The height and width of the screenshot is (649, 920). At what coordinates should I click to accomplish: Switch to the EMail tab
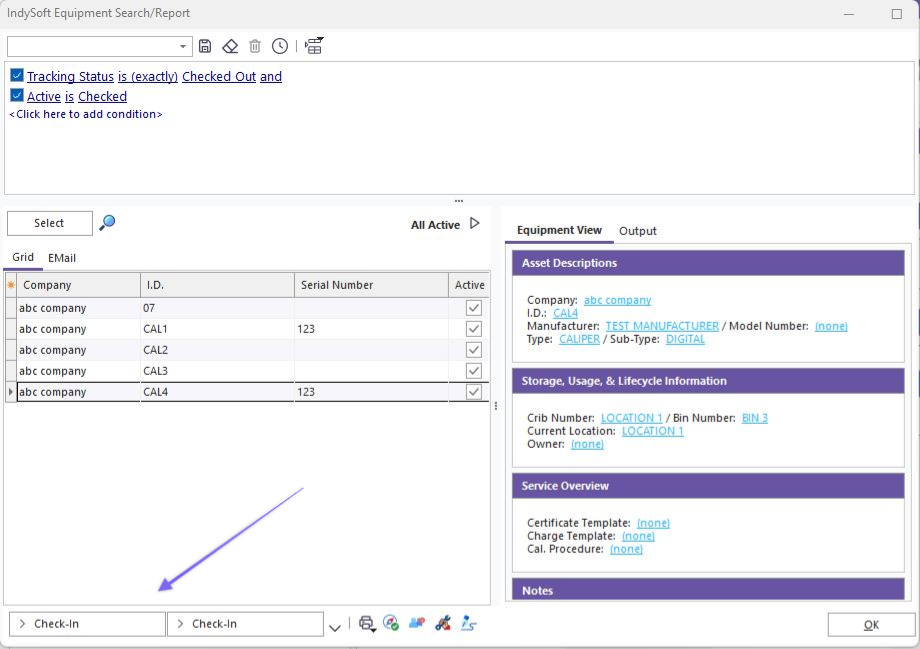coord(62,258)
